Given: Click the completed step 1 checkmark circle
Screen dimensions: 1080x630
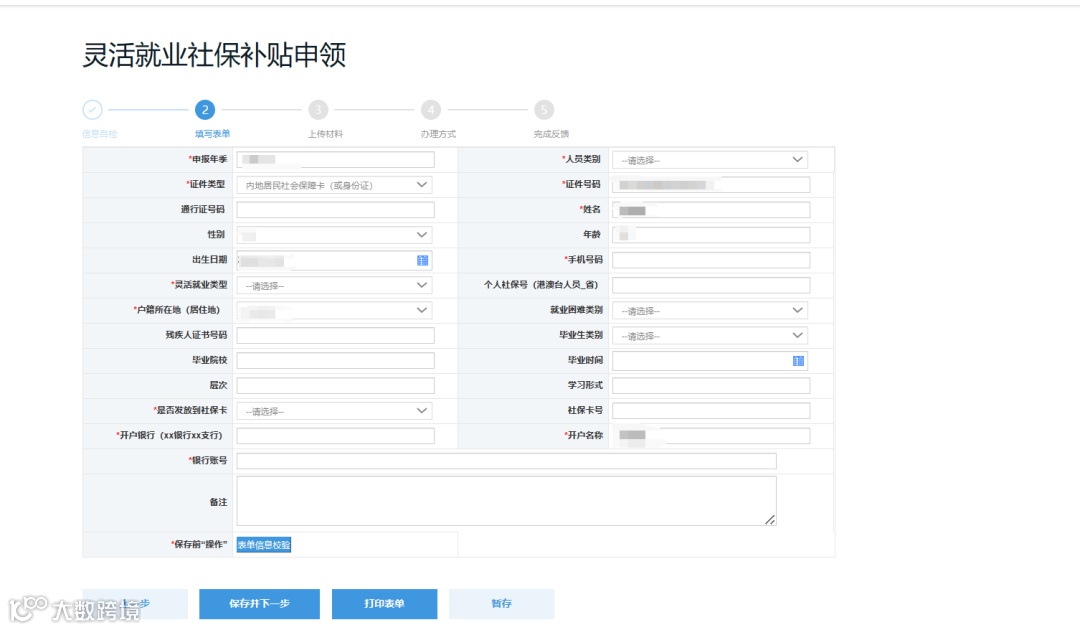Looking at the screenshot, I should tap(92, 109).
